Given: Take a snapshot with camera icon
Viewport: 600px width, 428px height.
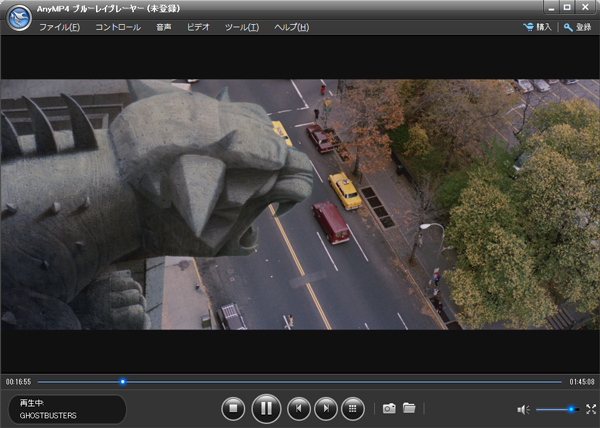Looking at the screenshot, I should point(389,408).
